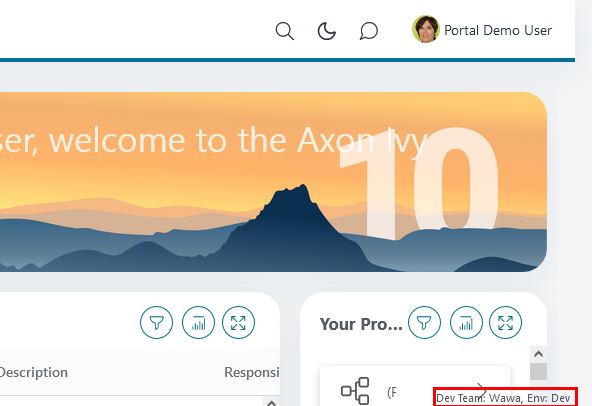The width and height of the screenshot is (592, 406).
Task: Click the process flow diagram icon
Action: (x=355, y=391)
